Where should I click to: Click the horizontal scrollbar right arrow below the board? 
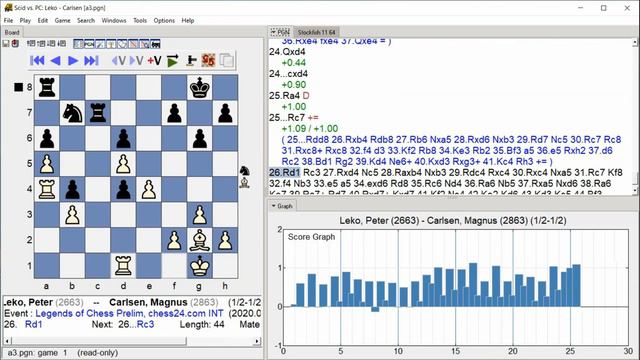tap(257, 341)
